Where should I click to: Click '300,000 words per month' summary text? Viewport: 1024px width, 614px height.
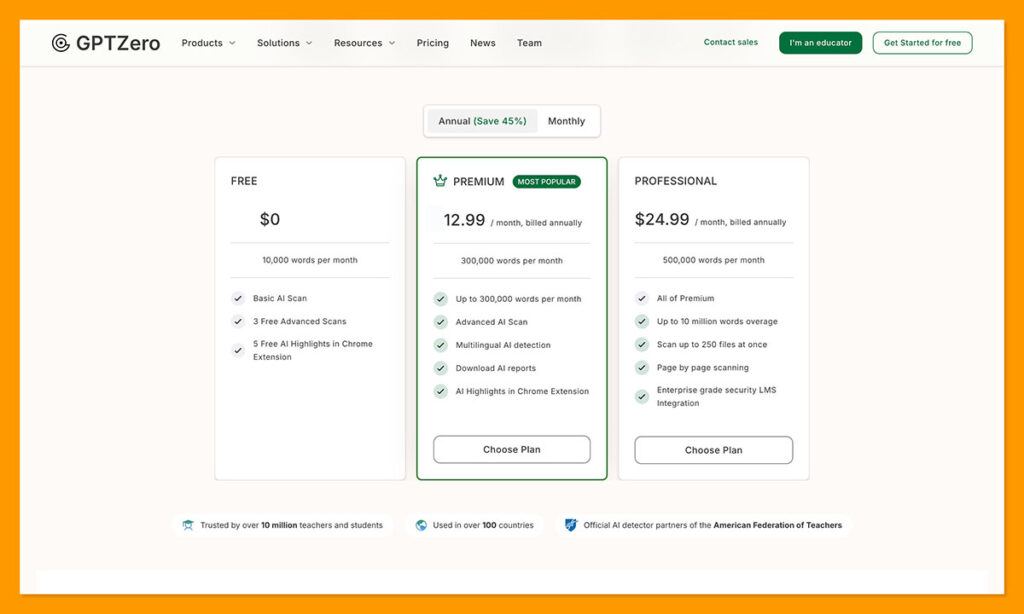tap(511, 261)
